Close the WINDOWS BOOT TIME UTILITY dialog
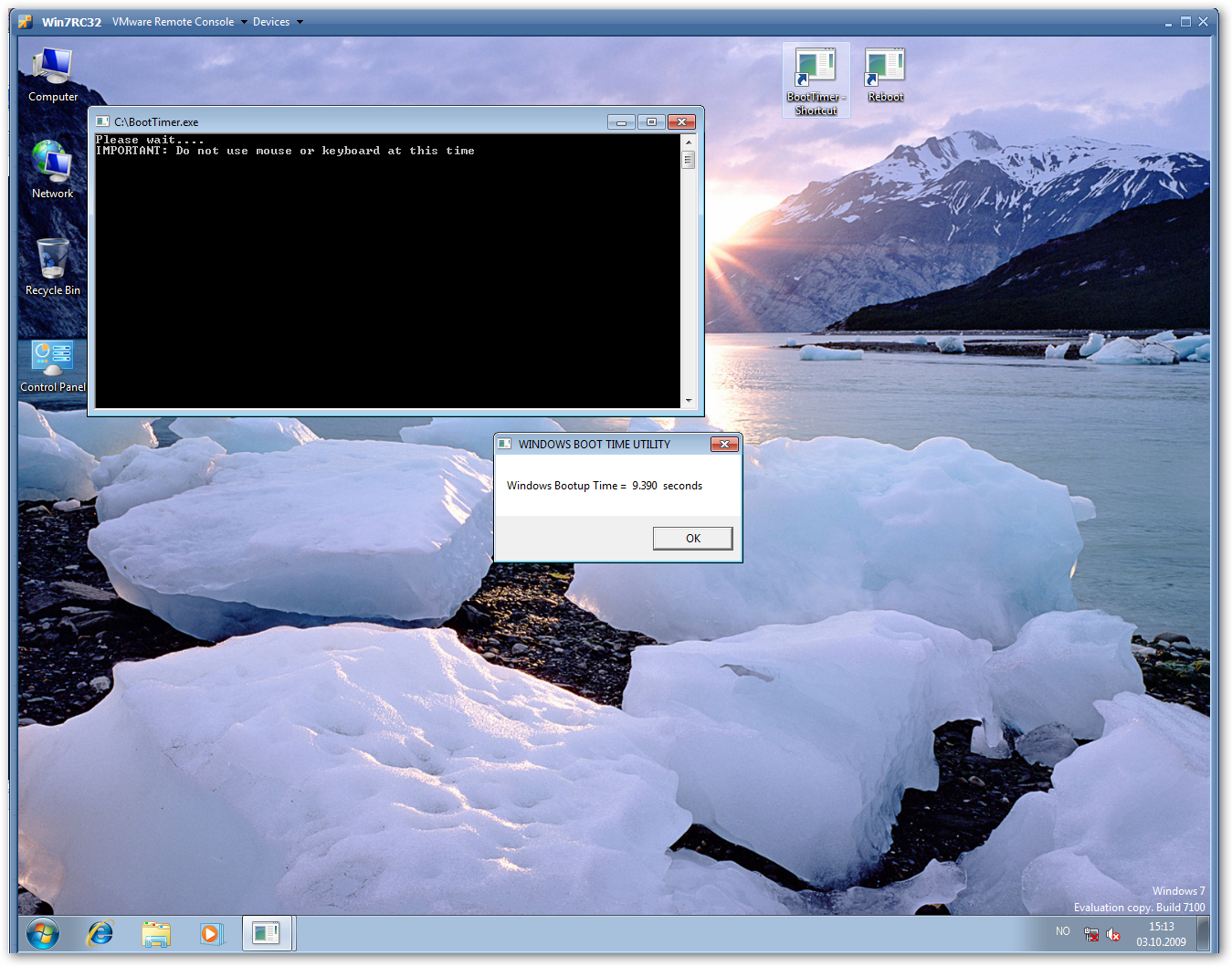The height and width of the screenshot is (966, 1232). tap(724, 445)
